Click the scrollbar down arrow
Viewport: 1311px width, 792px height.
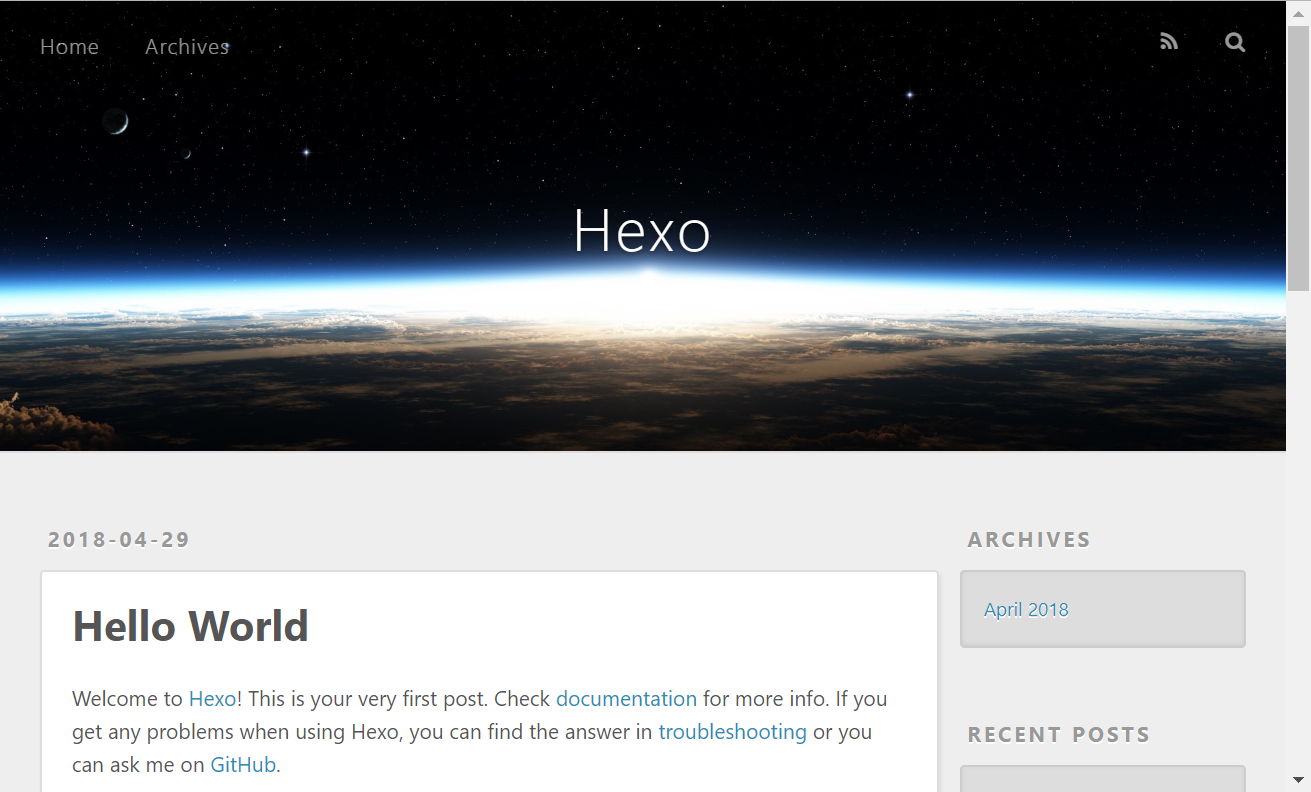point(1298,779)
